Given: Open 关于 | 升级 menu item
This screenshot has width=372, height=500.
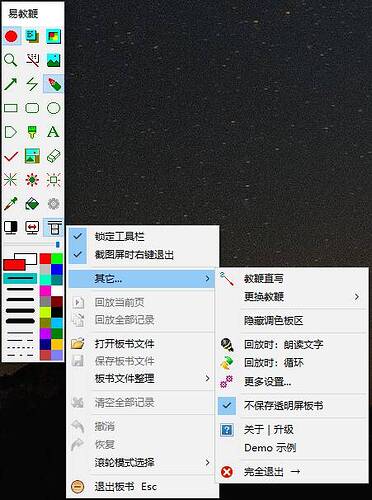Looking at the screenshot, I should (292, 430).
